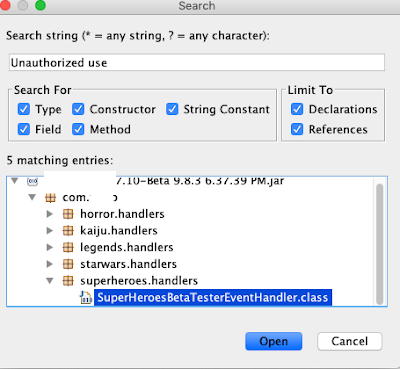Uncheck the Constructor option
This screenshot has height=369, width=400.
tap(78, 109)
